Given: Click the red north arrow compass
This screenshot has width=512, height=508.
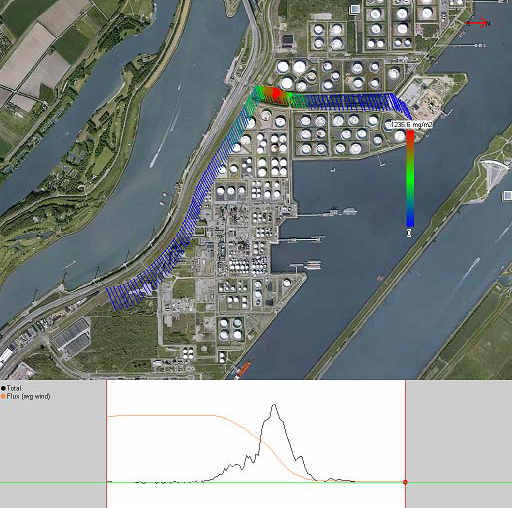Looking at the screenshot, I should pos(478,23).
